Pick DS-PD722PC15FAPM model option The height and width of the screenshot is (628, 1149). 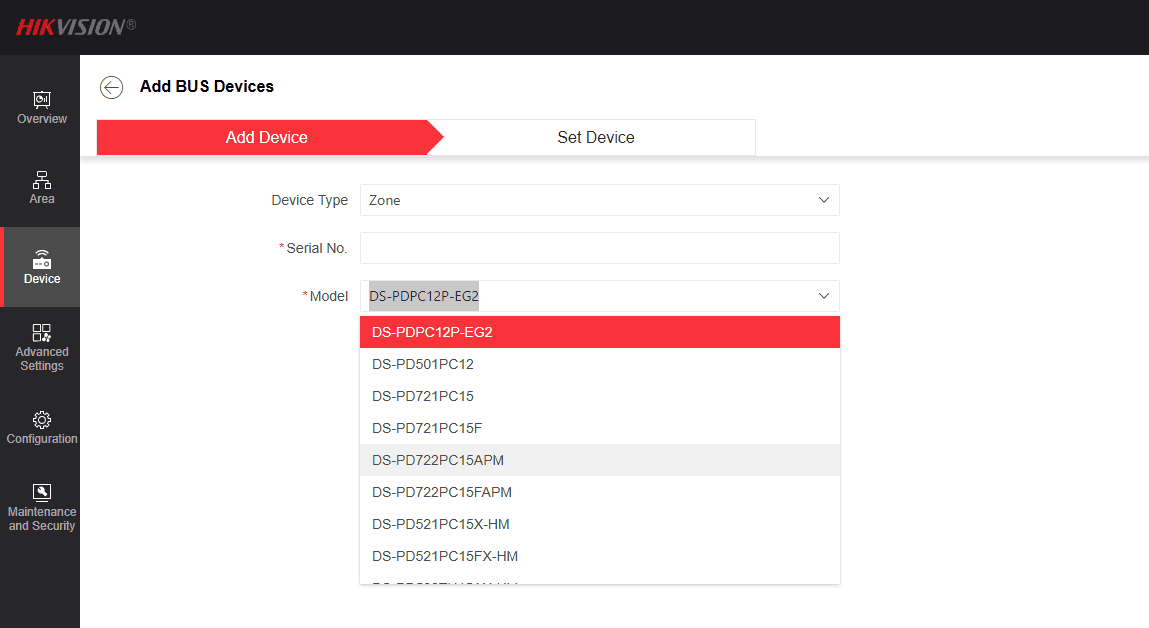tap(599, 492)
